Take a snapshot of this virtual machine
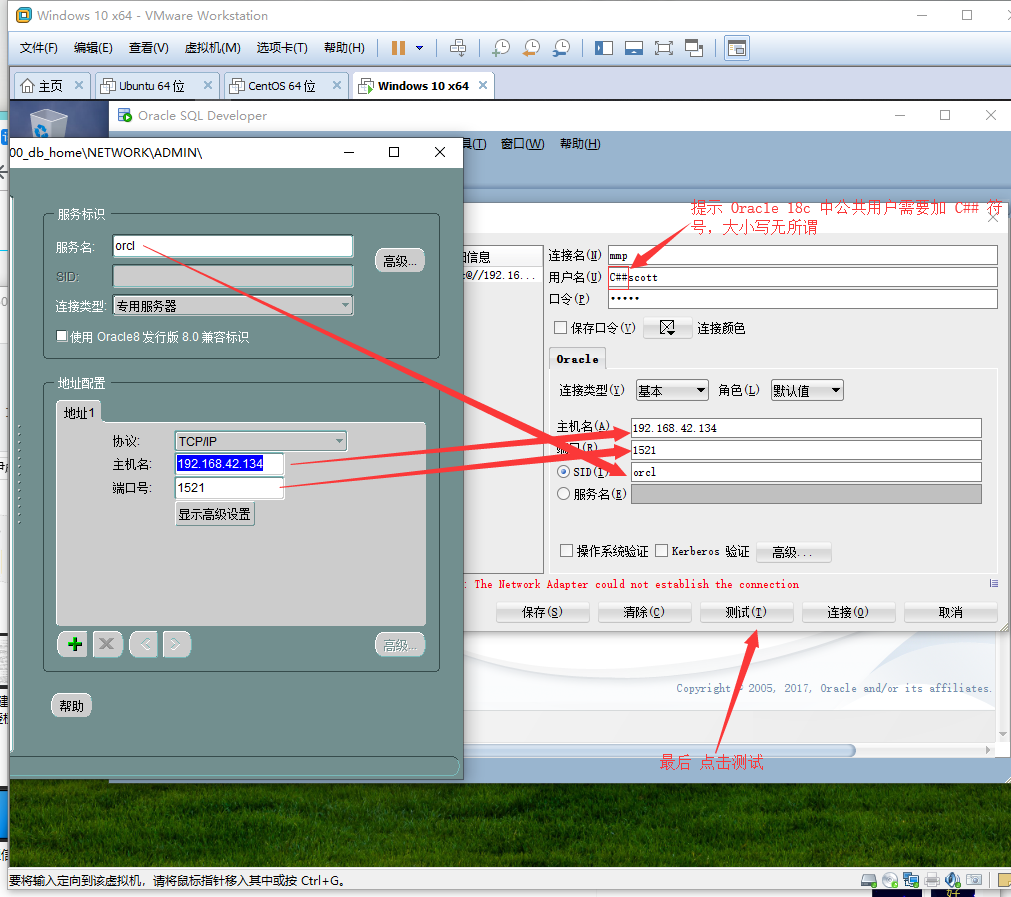 (500, 48)
